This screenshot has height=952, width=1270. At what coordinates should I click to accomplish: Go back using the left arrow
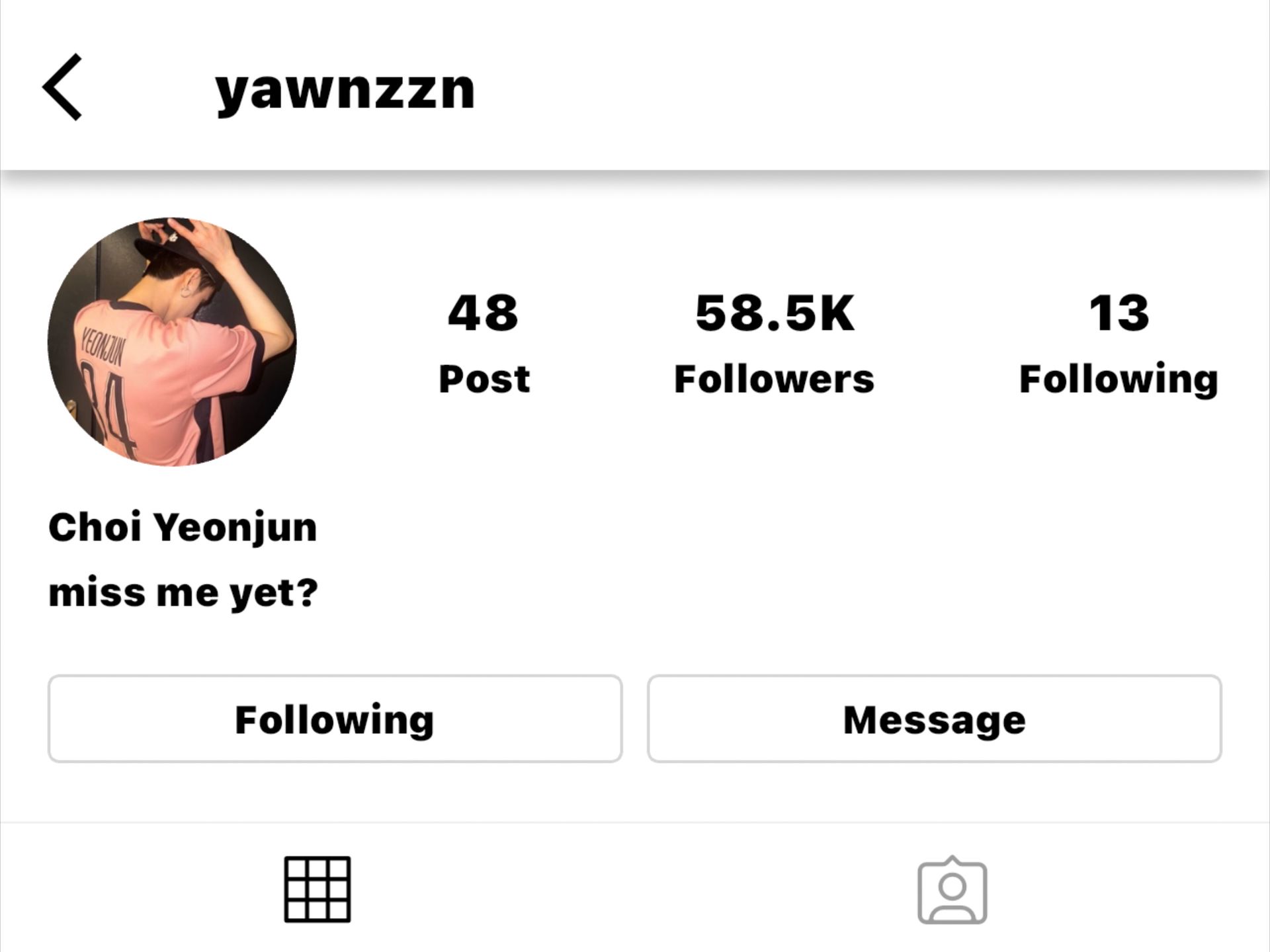(x=62, y=87)
